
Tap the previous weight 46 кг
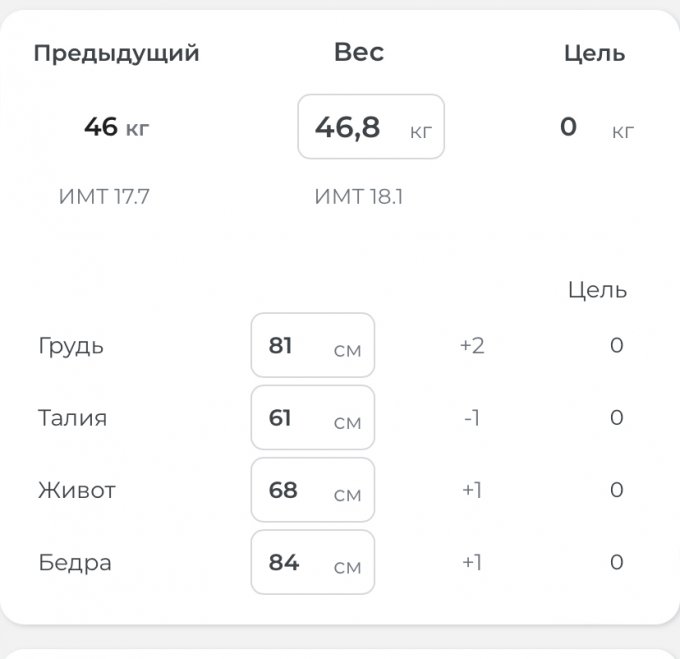116,127
